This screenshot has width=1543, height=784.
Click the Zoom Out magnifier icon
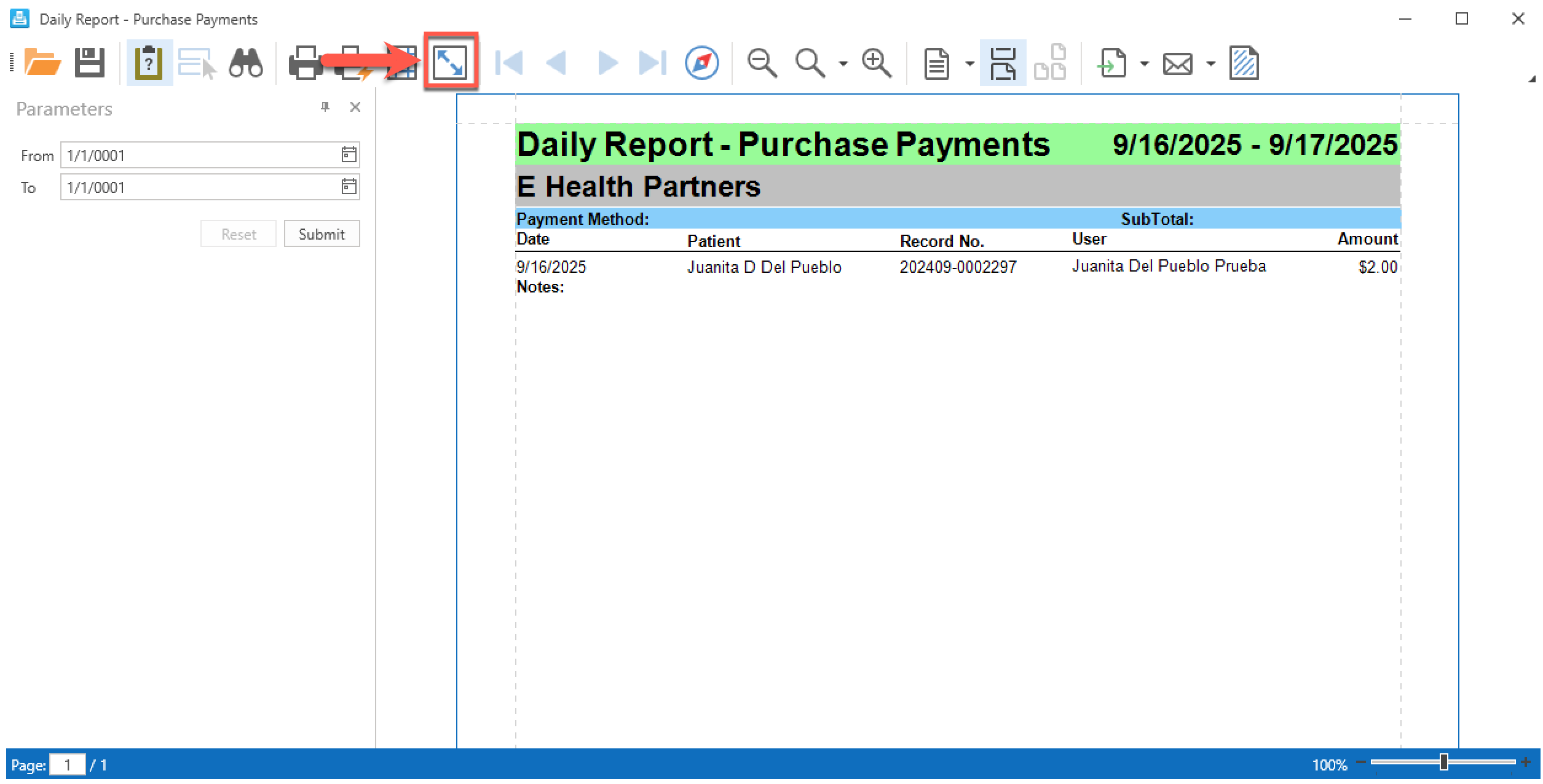pyautogui.click(x=762, y=63)
